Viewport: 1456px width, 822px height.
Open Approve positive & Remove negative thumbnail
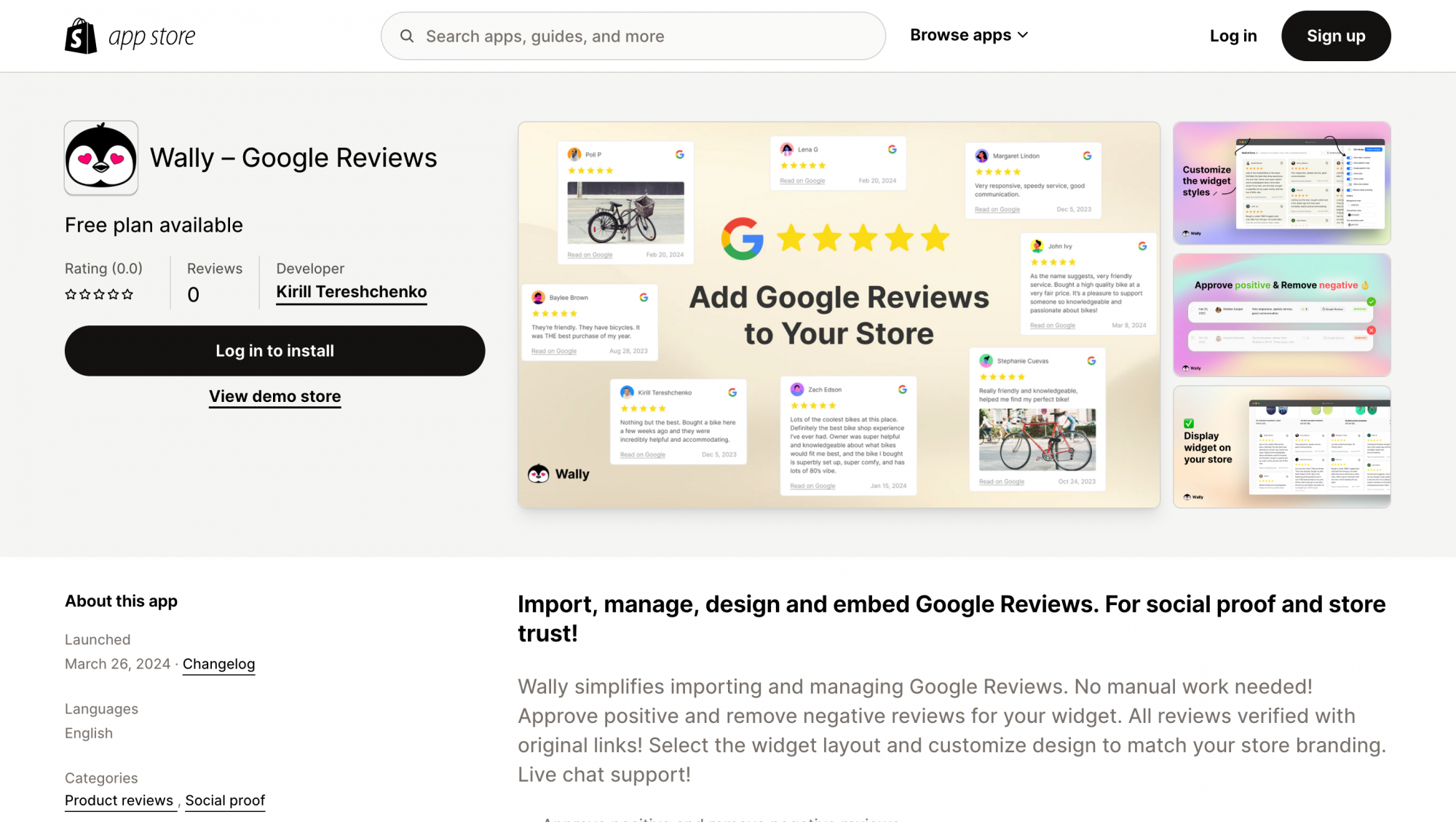(x=1282, y=315)
